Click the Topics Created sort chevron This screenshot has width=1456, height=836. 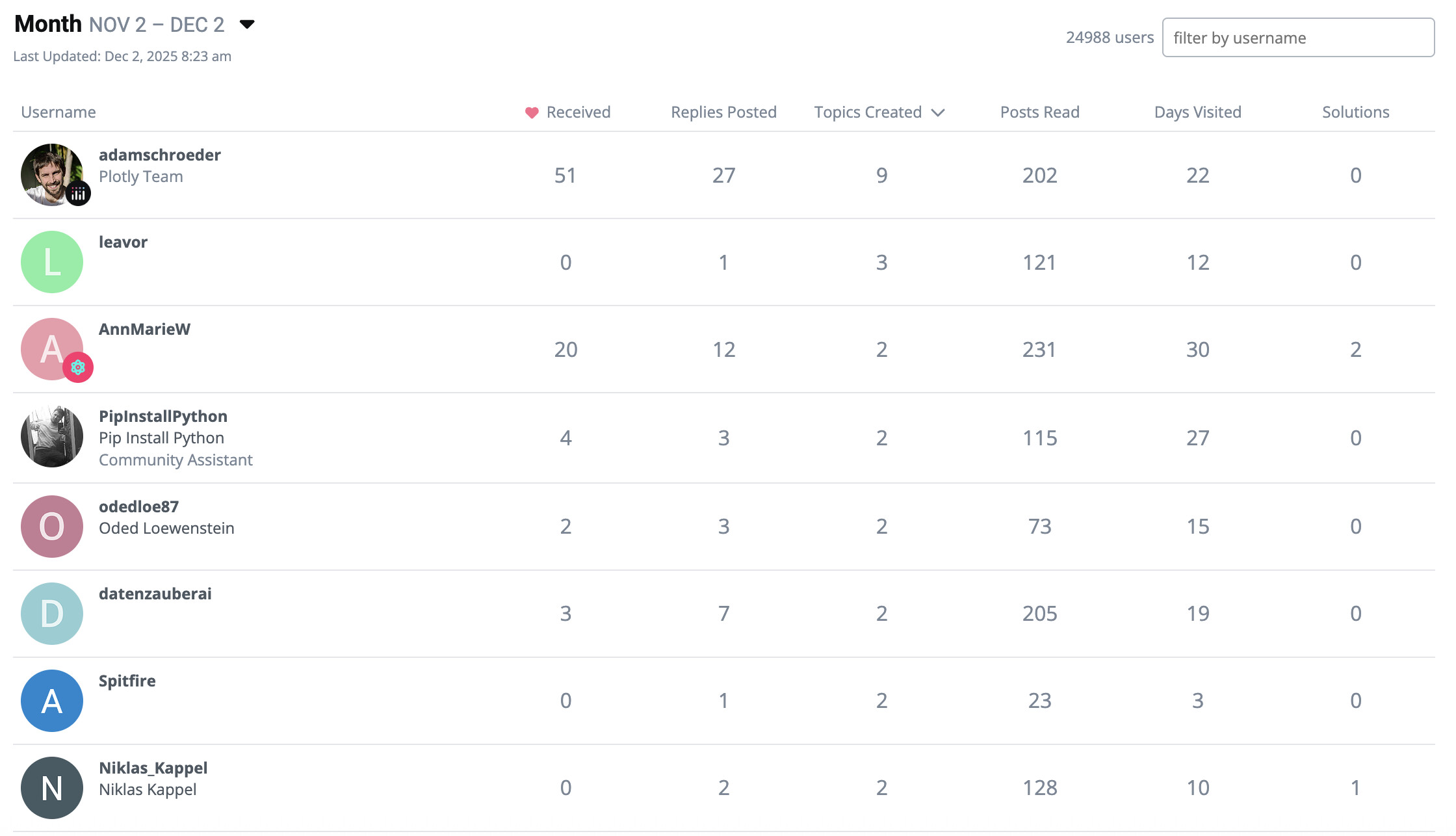coord(937,112)
